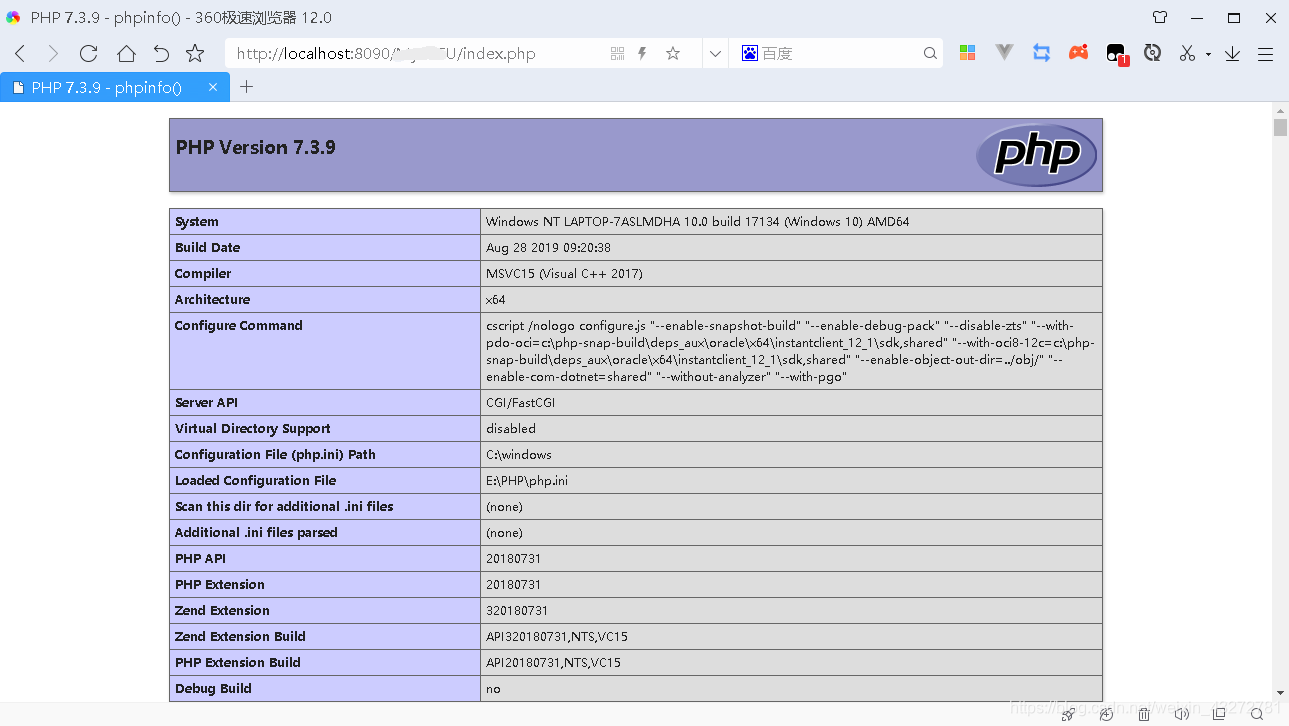
Task: Toggle speed mode with the lightning icon
Action: click(x=641, y=53)
